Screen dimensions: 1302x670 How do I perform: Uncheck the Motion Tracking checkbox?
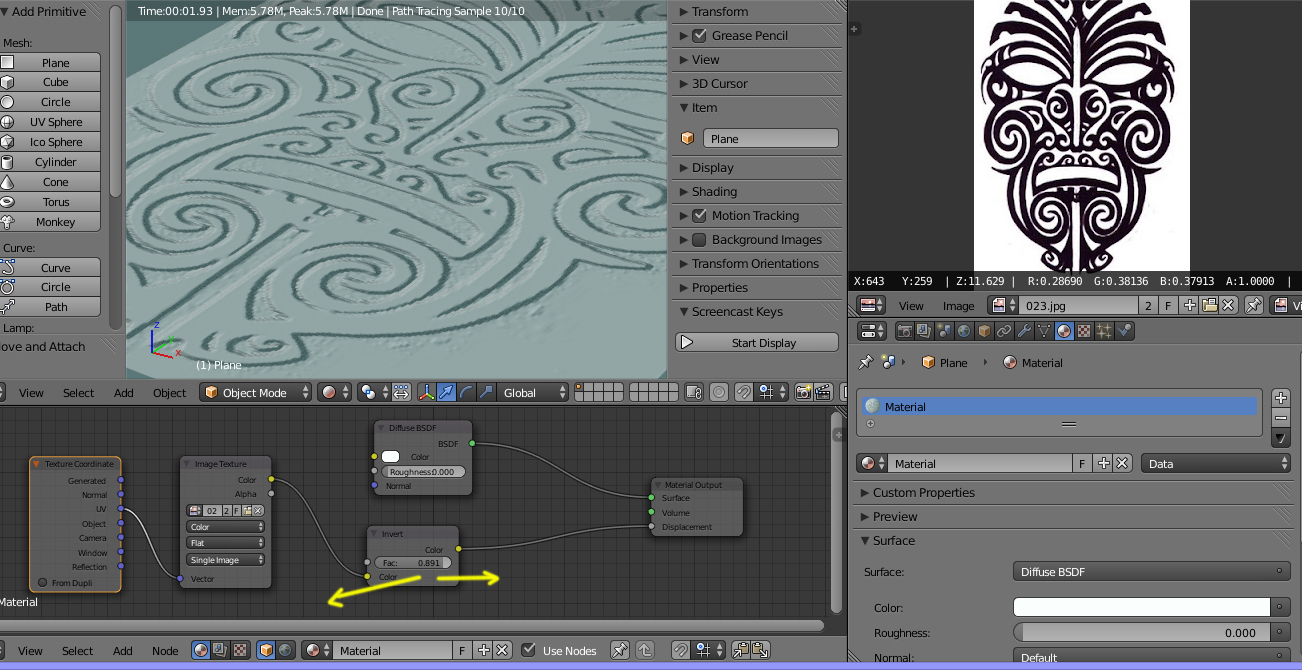699,216
